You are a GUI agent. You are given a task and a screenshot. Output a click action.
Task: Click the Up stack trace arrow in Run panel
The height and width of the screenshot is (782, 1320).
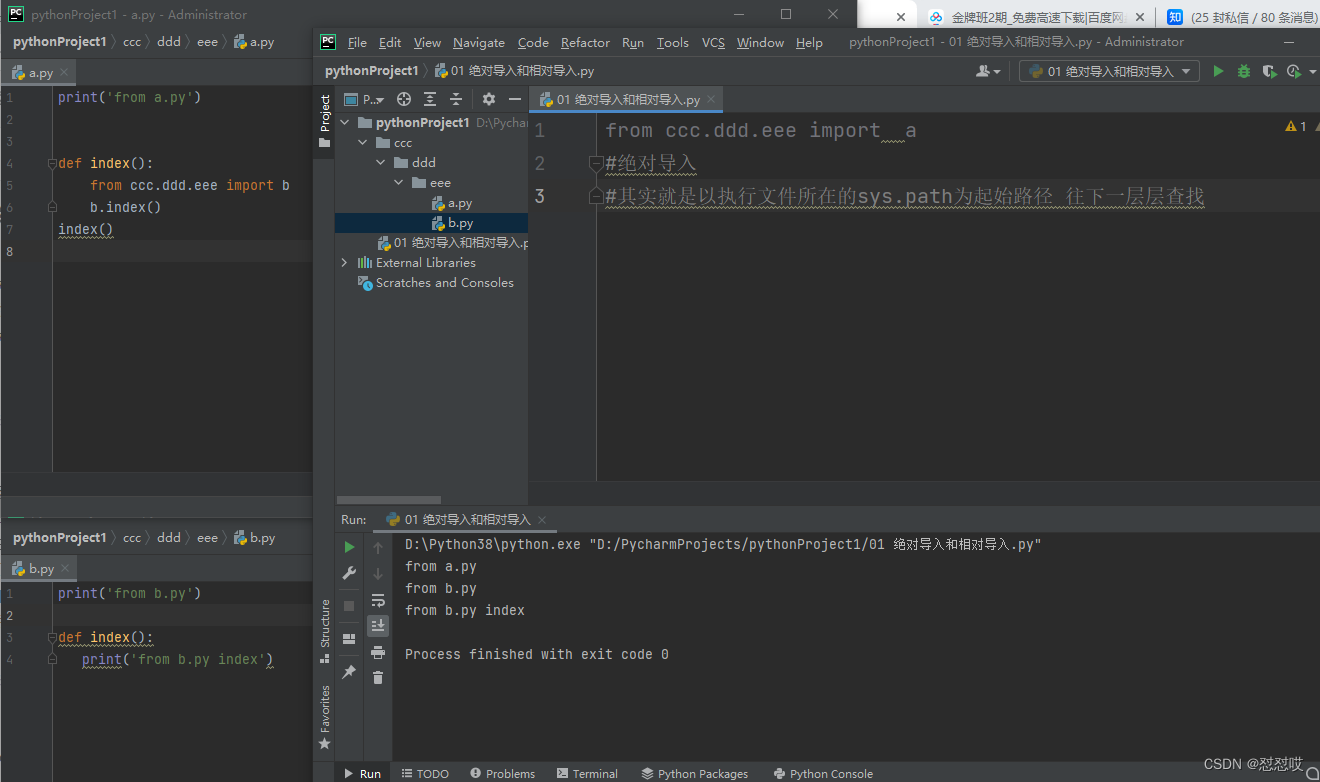tap(378, 547)
